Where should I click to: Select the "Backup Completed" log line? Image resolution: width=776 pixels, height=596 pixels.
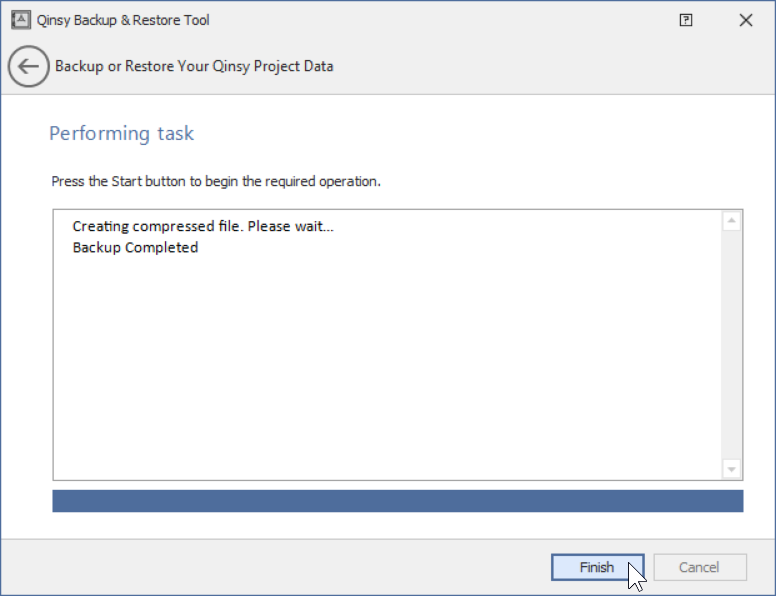tap(135, 248)
